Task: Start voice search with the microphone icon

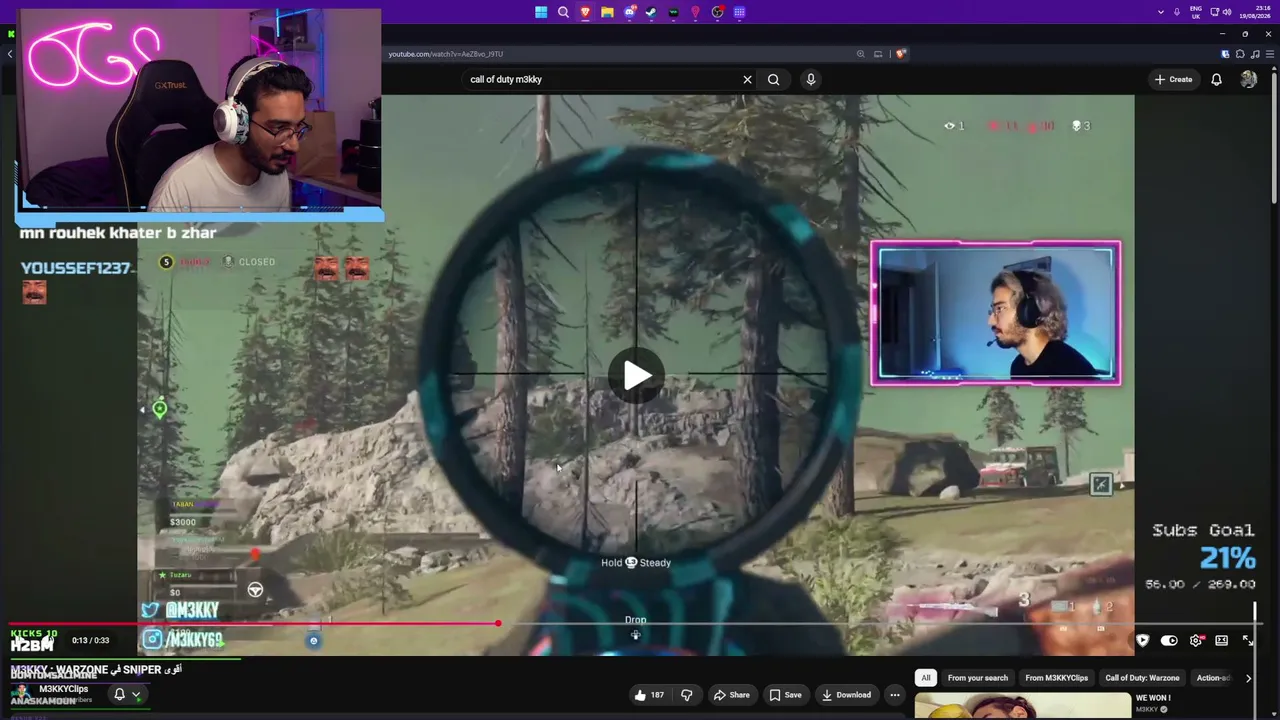Action: point(811,79)
